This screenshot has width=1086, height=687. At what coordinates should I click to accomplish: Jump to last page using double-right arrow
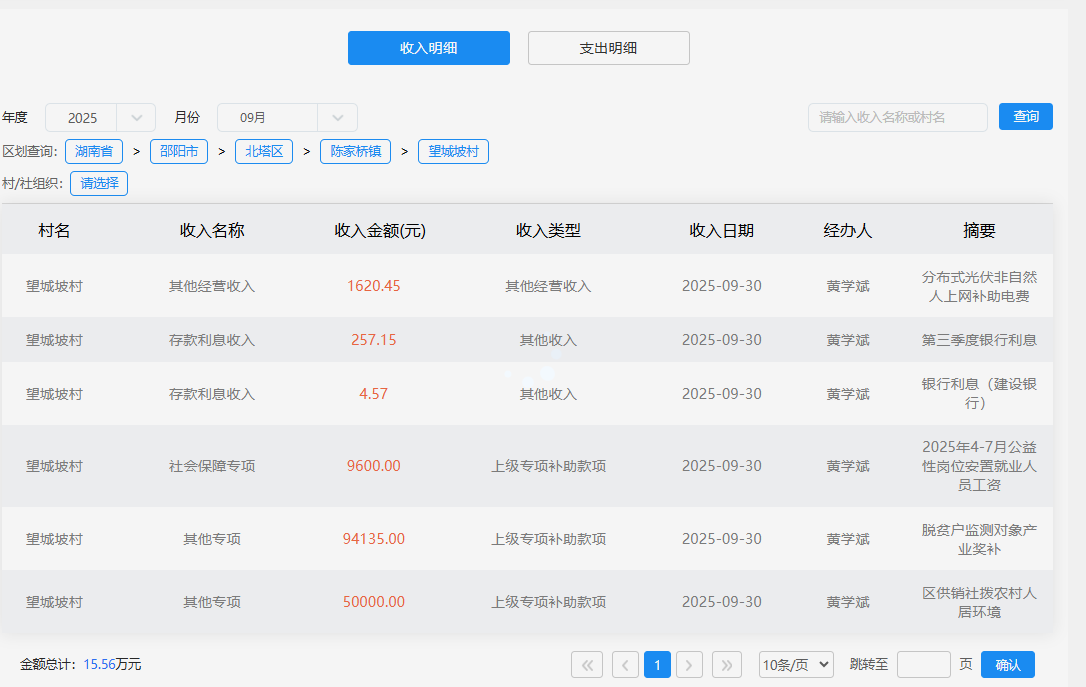coord(726,665)
